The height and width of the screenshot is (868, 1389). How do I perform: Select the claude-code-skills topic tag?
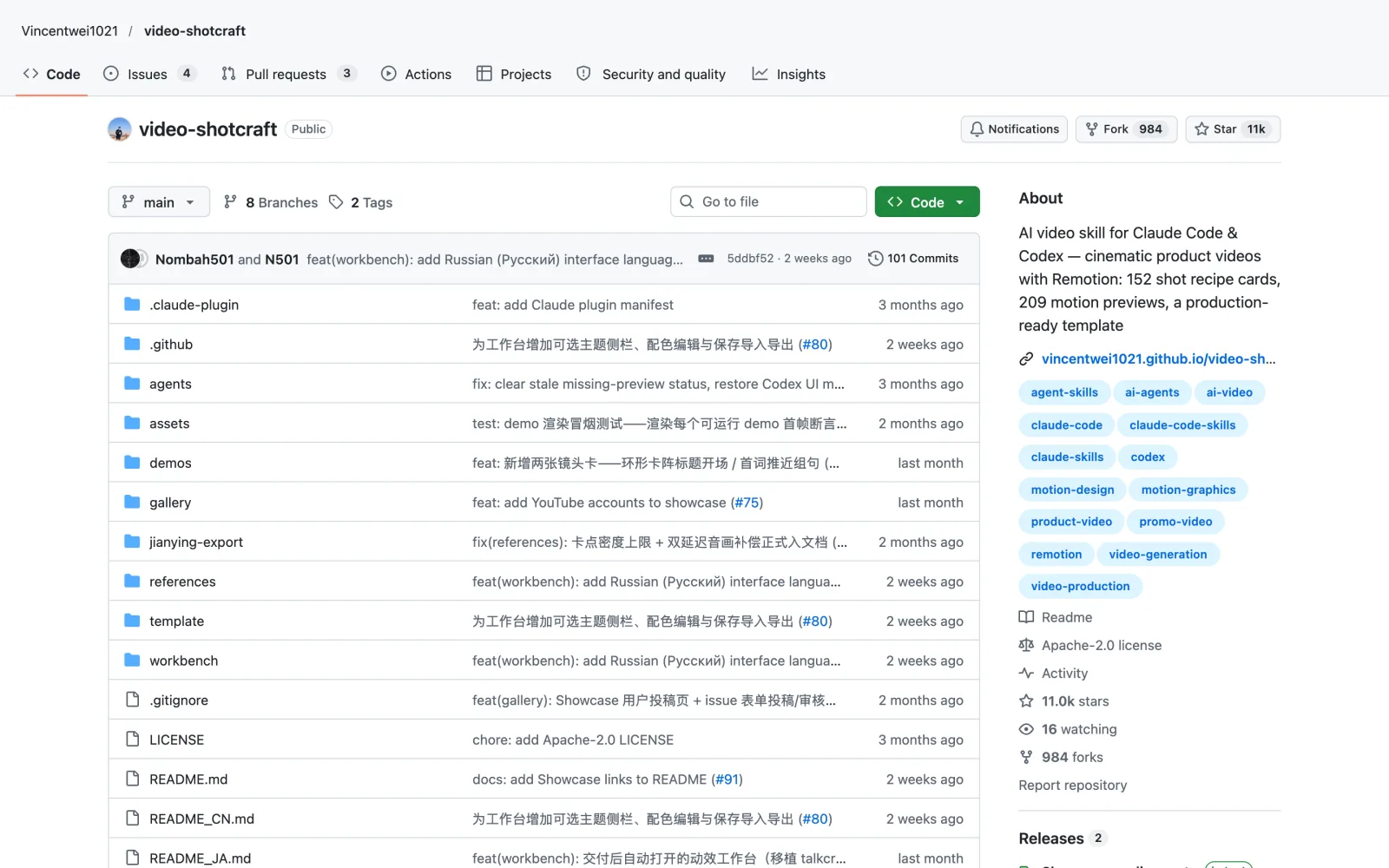click(x=1182, y=424)
